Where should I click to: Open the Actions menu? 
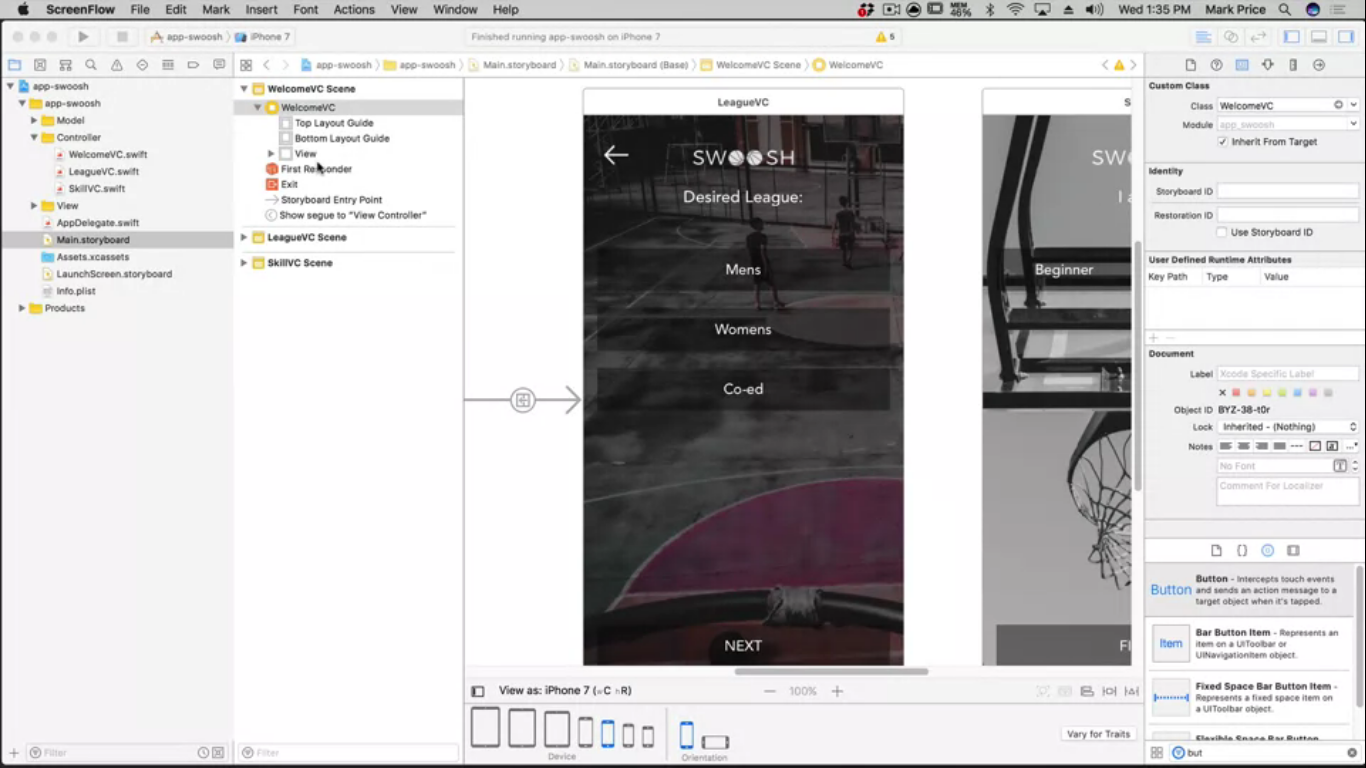point(354,10)
